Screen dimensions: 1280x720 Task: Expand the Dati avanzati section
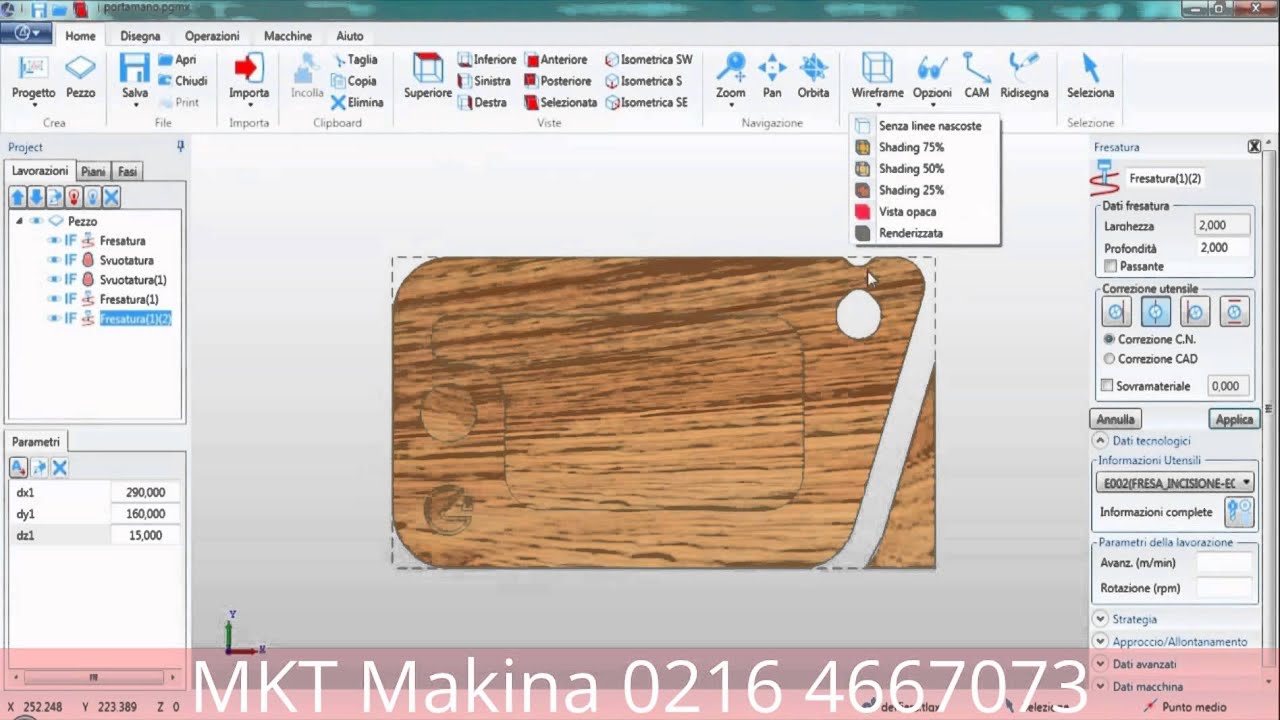(x=1100, y=664)
